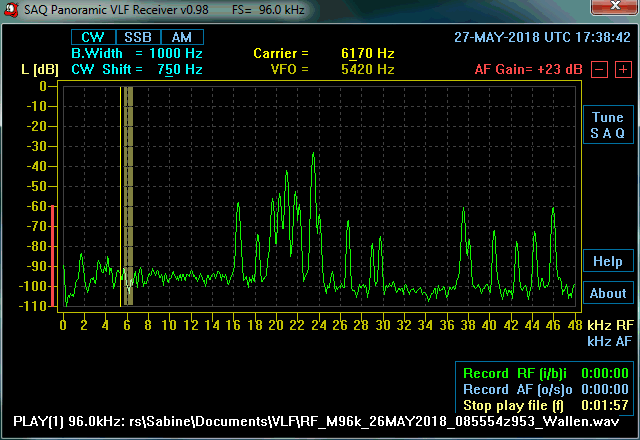Switch to SSB mode
Image resolution: width=640 pixels, height=440 pixels.
pyautogui.click(x=138, y=37)
